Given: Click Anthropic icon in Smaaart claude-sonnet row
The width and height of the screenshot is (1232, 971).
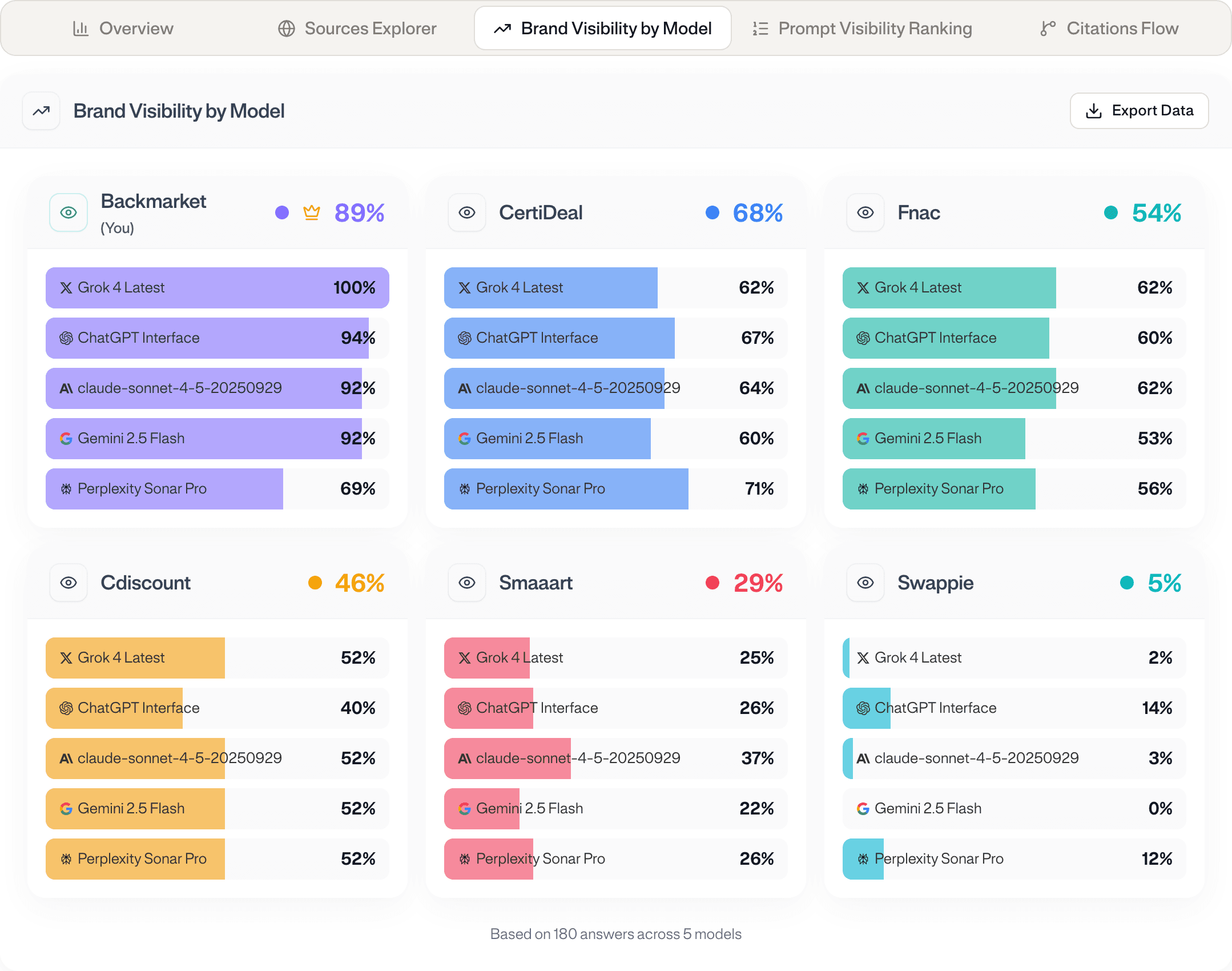Looking at the screenshot, I should [x=465, y=759].
